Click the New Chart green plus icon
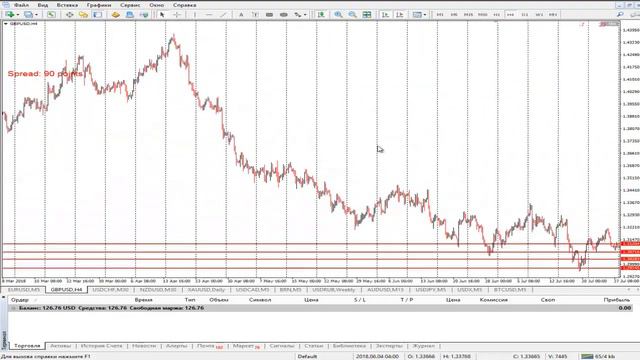 (x=10, y=15)
